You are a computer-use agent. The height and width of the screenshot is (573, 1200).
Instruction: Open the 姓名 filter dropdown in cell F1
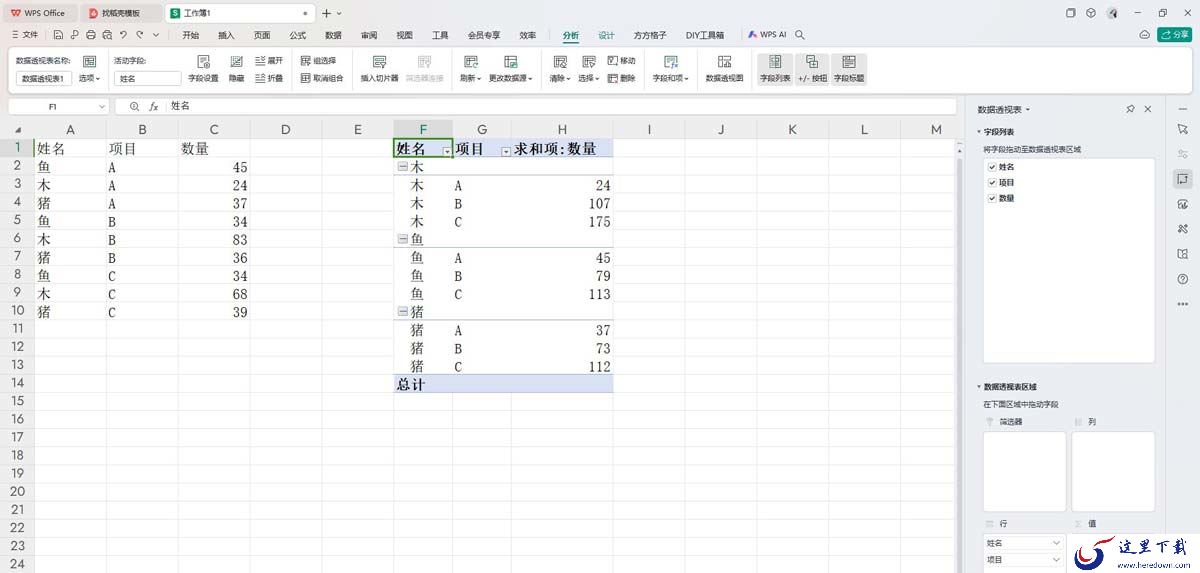[x=446, y=150]
